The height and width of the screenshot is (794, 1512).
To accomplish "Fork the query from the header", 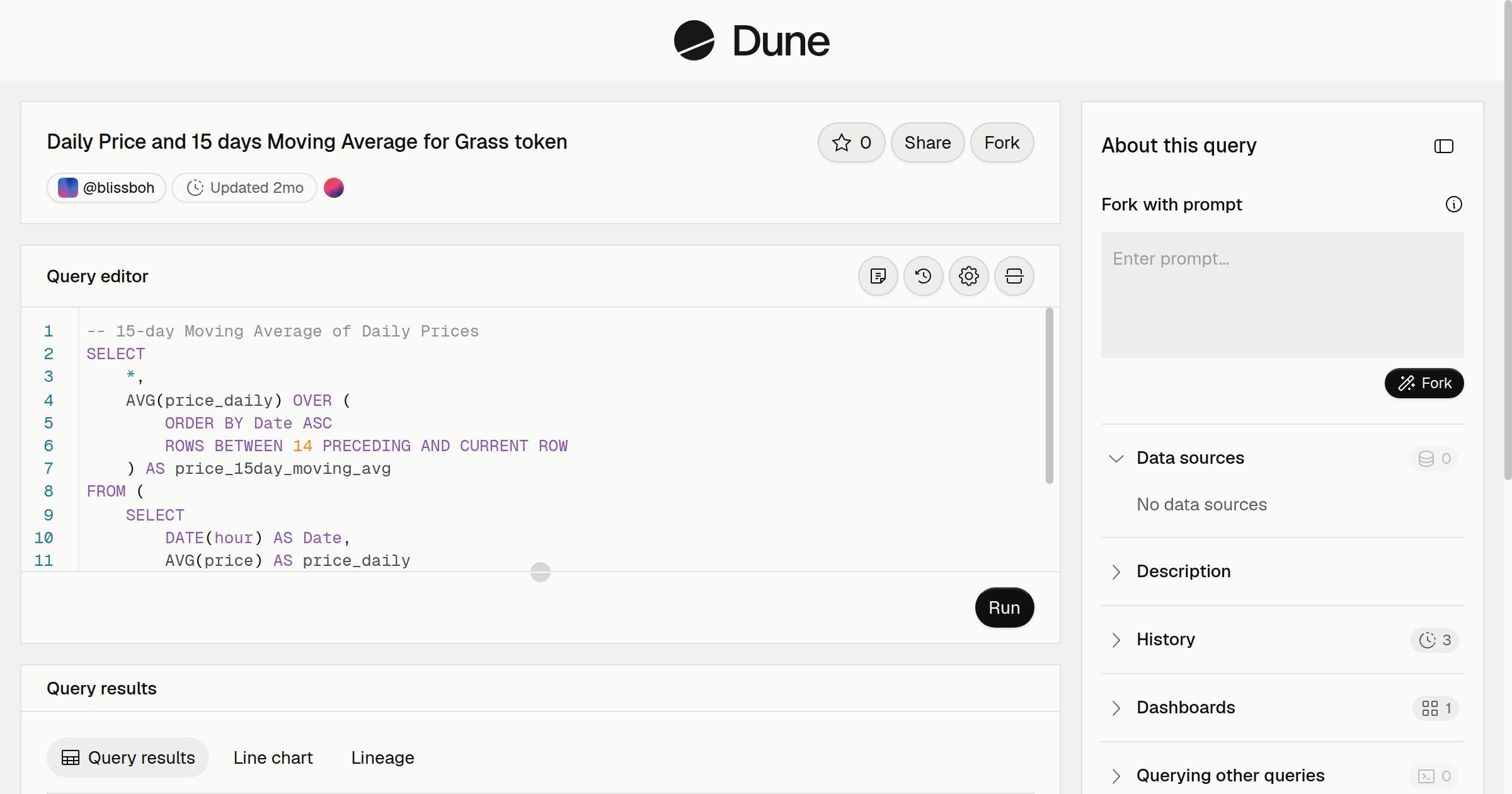I will pyautogui.click(x=1002, y=142).
